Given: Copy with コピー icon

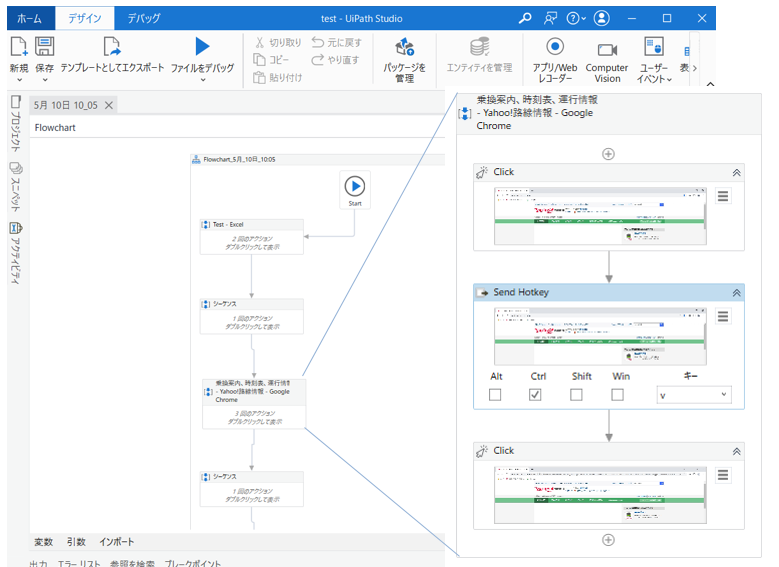Looking at the screenshot, I should click(x=259, y=60).
